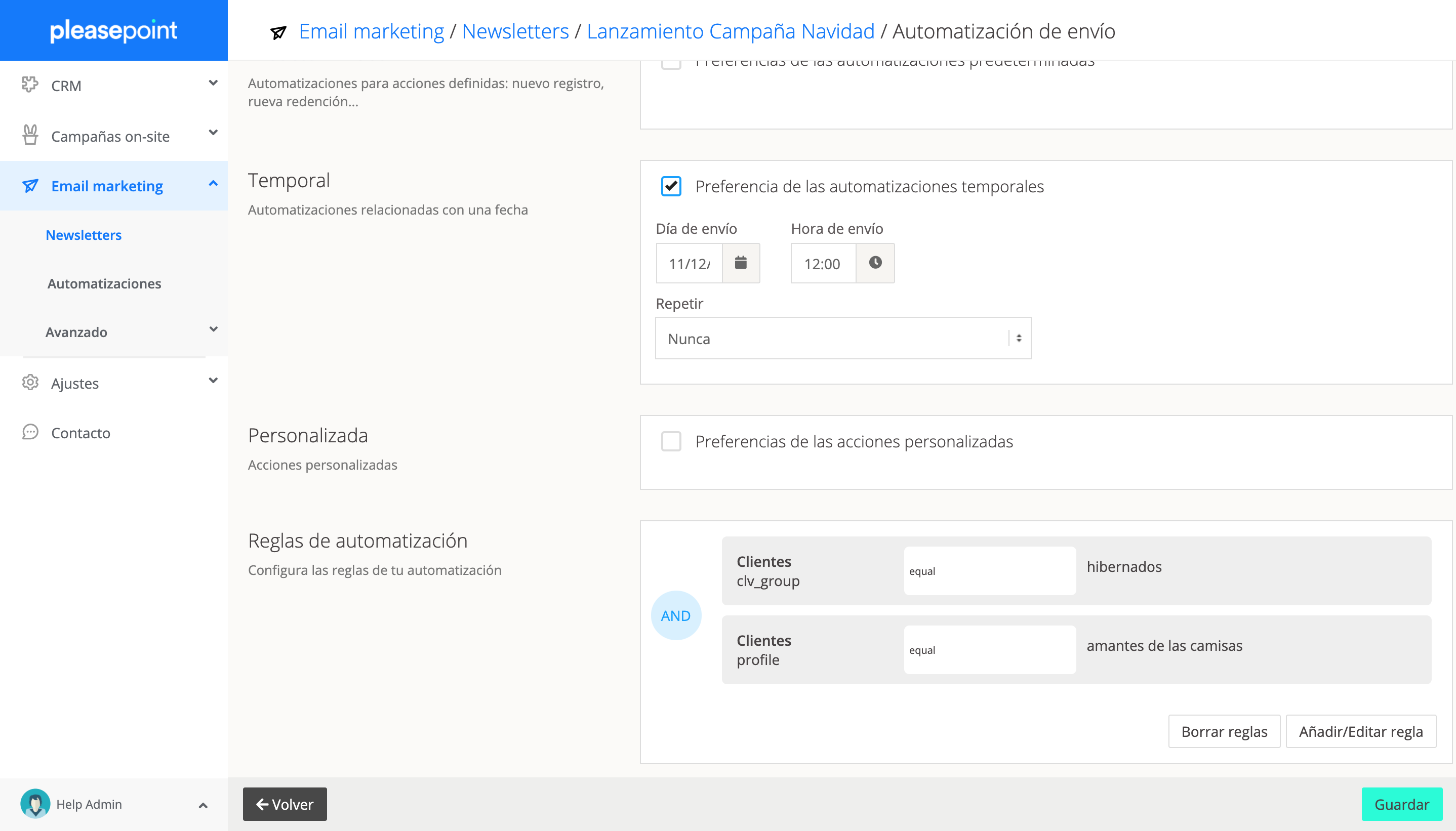Open Automatizaciones in the sidebar
The width and height of the screenshot is (1456, 831).
point(104,283)
